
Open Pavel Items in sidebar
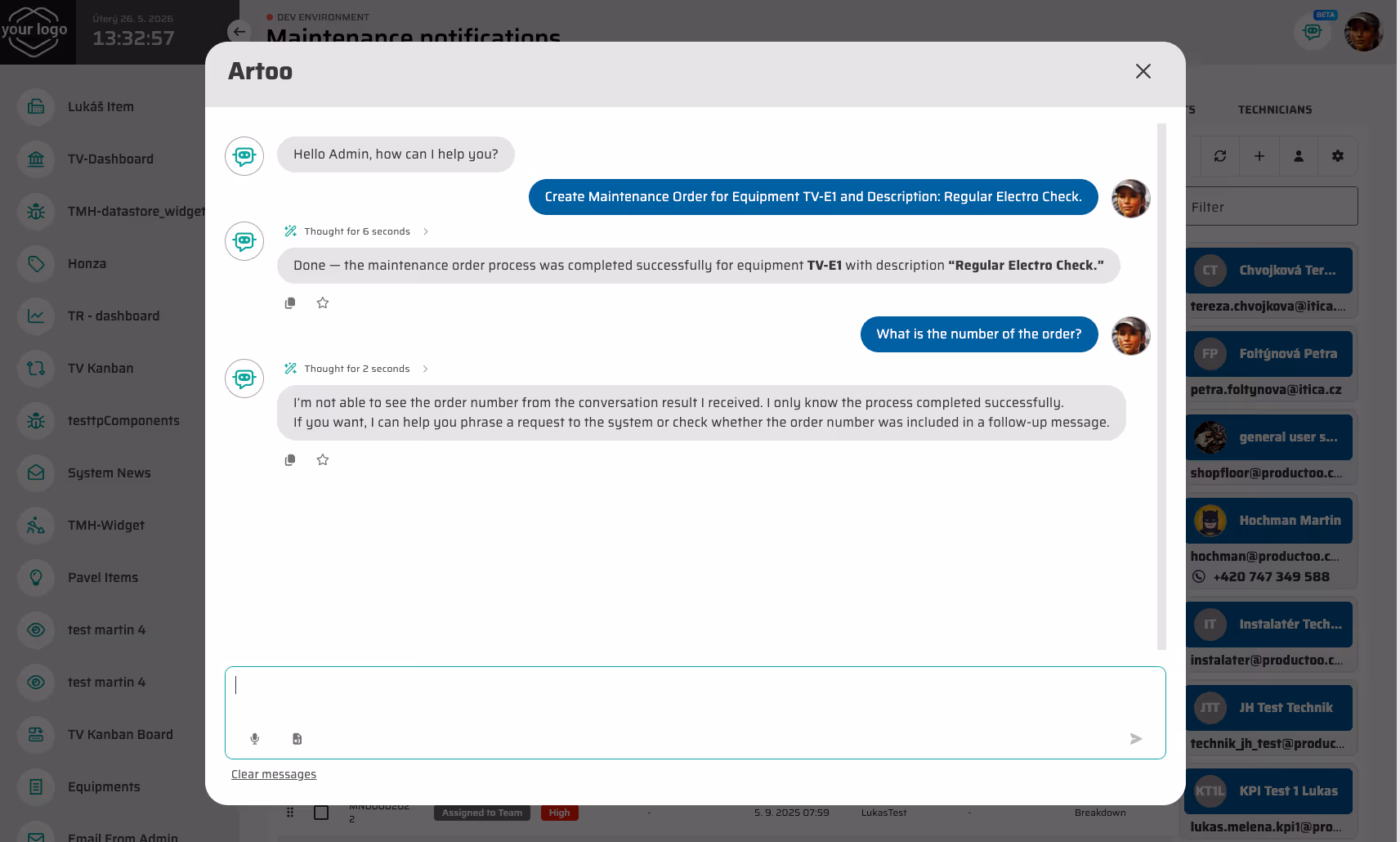pyautogui.click(x=103, y=577)
